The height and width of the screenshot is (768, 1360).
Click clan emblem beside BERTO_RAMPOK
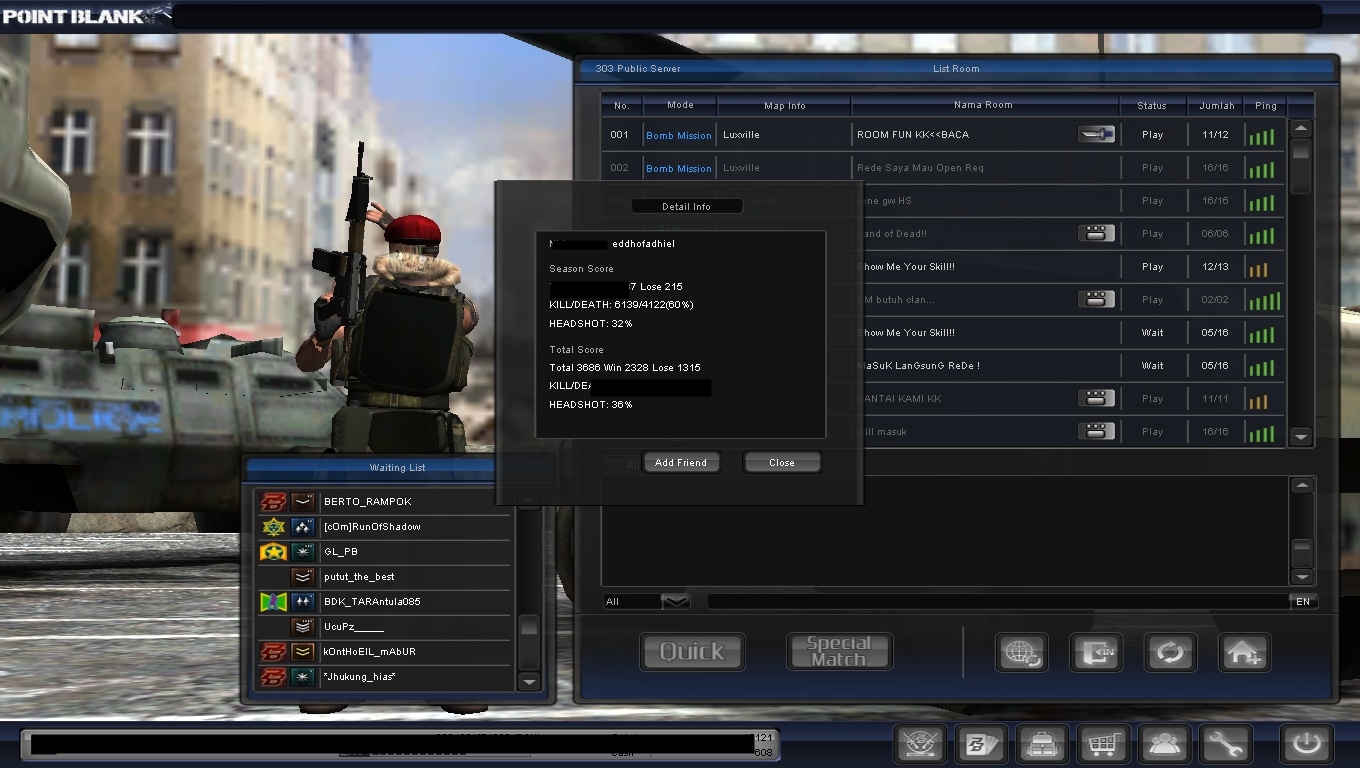pos(273,502)
